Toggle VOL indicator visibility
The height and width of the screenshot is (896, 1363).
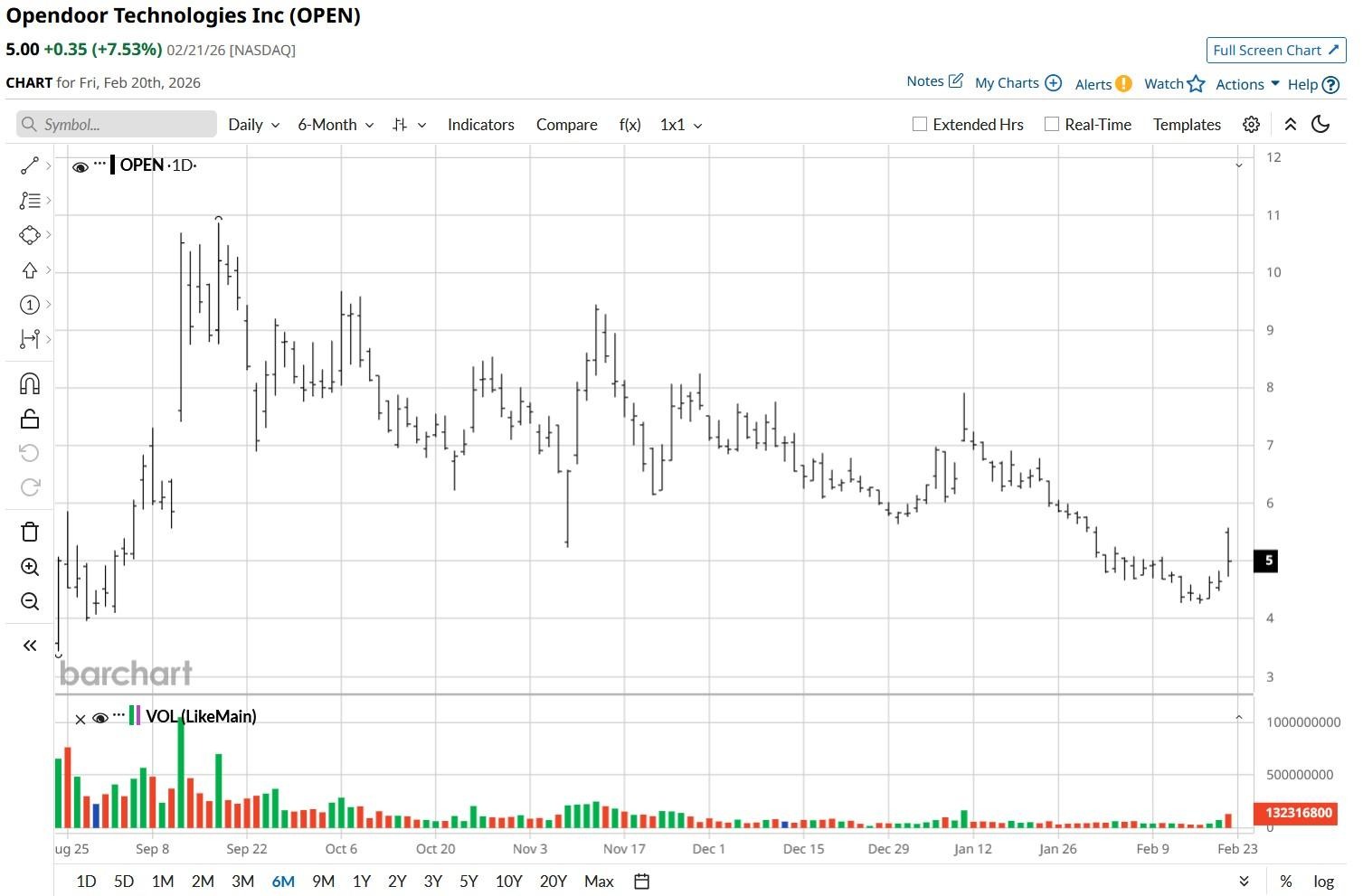pyautogui.click(x=100, y=718)
